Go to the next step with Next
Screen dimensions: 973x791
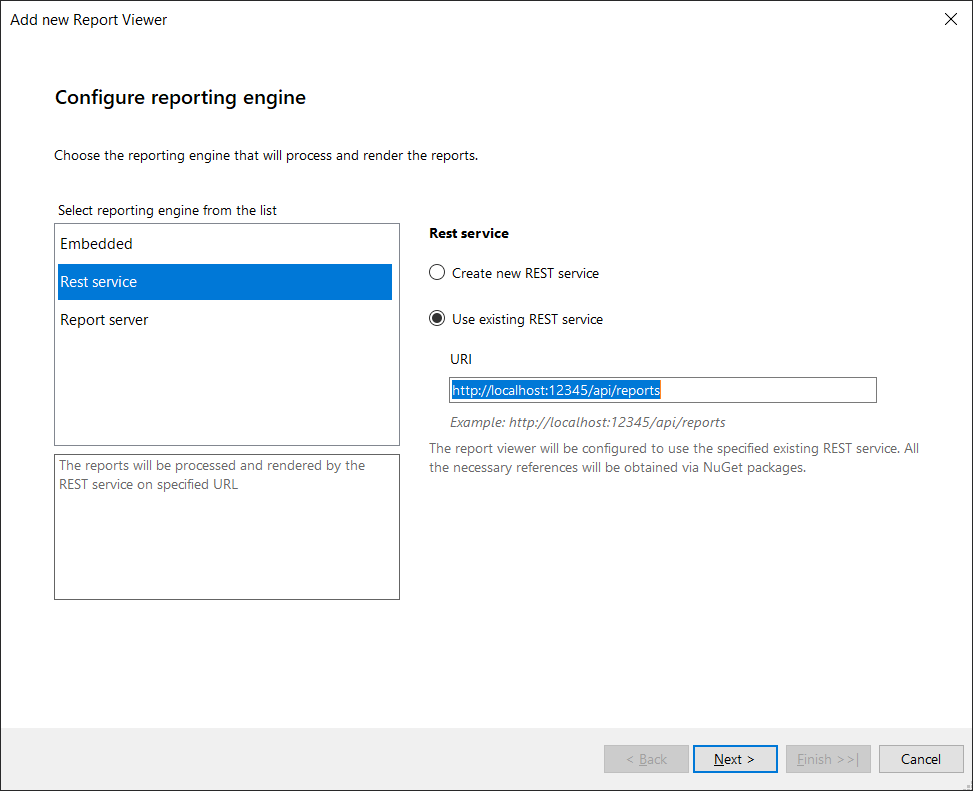tap(735, 759)
